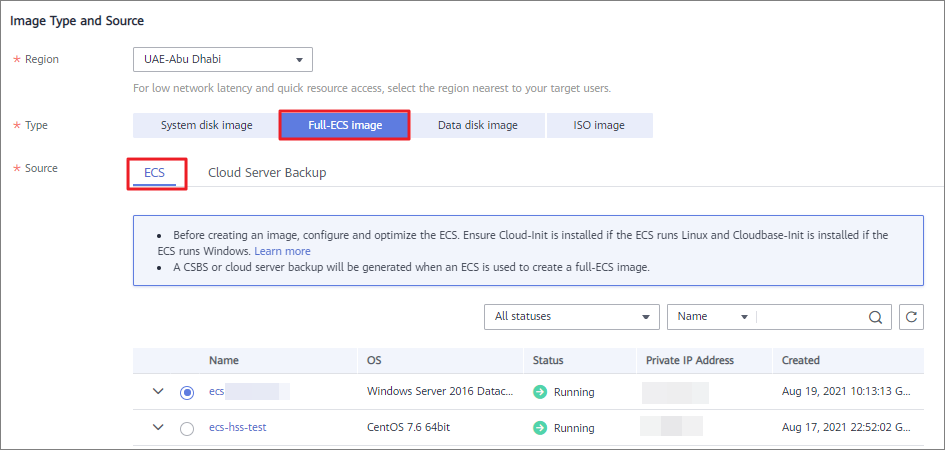Image resolution: width=945 pixels, height=450 pixels.
Task: Open the Learn more link
Action: pyautogui.click(x=282, y=251)
